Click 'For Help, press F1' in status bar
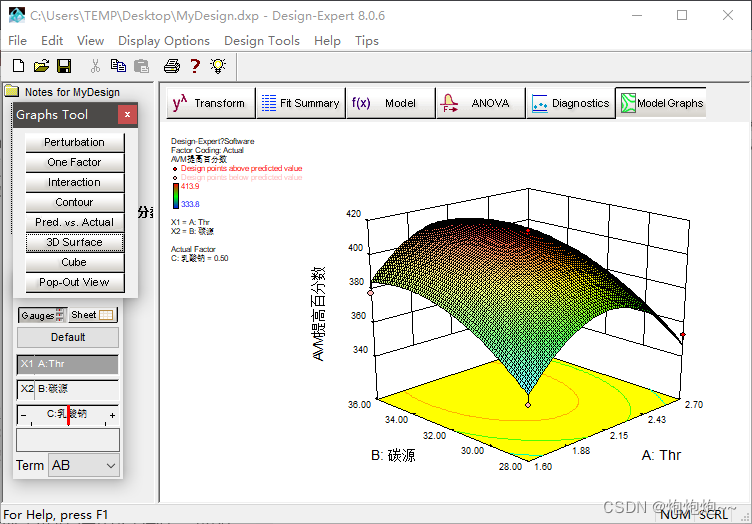Image resolution: width=752 pixels, height=524 pixels. click(x=56, y=515)
